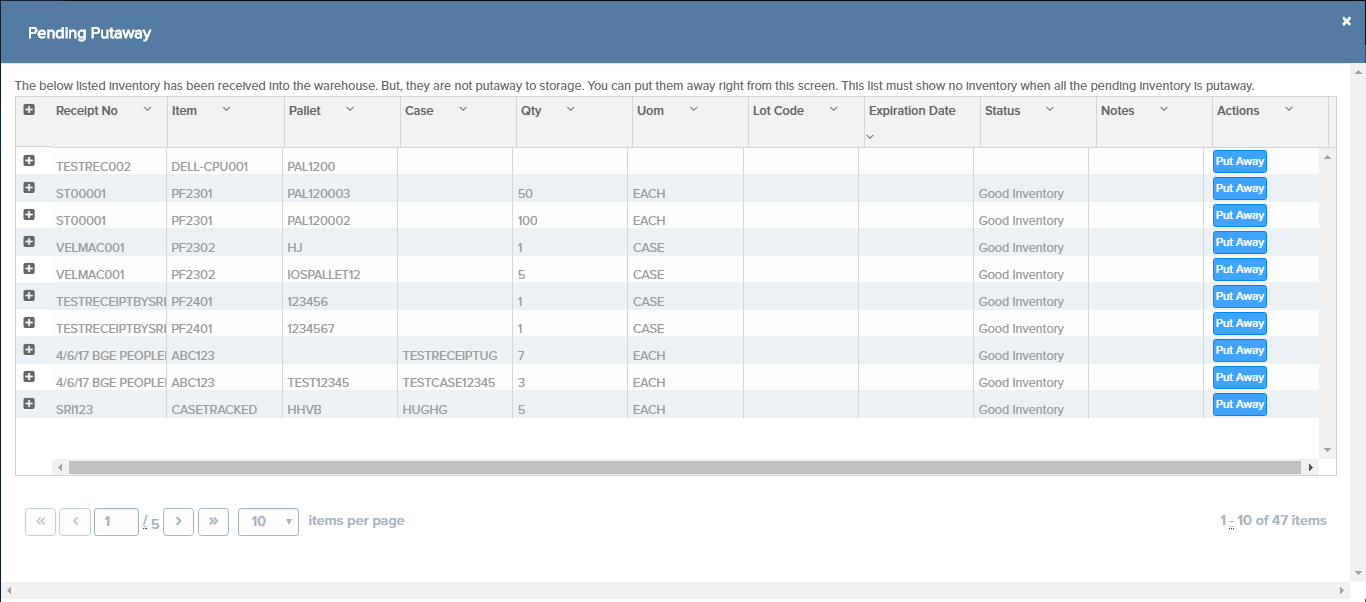Expand the TESTRECEIPTUG case row

click(x=29, y=349)
